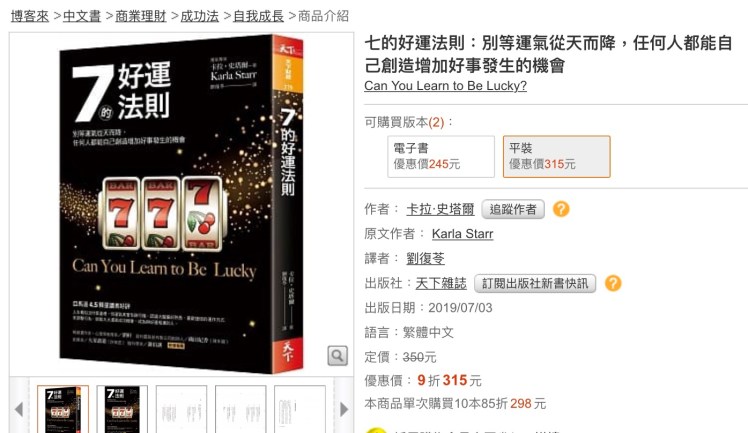Open author link 卡拉·史塔爾
748x433 pixels.
tap(440, 209)
